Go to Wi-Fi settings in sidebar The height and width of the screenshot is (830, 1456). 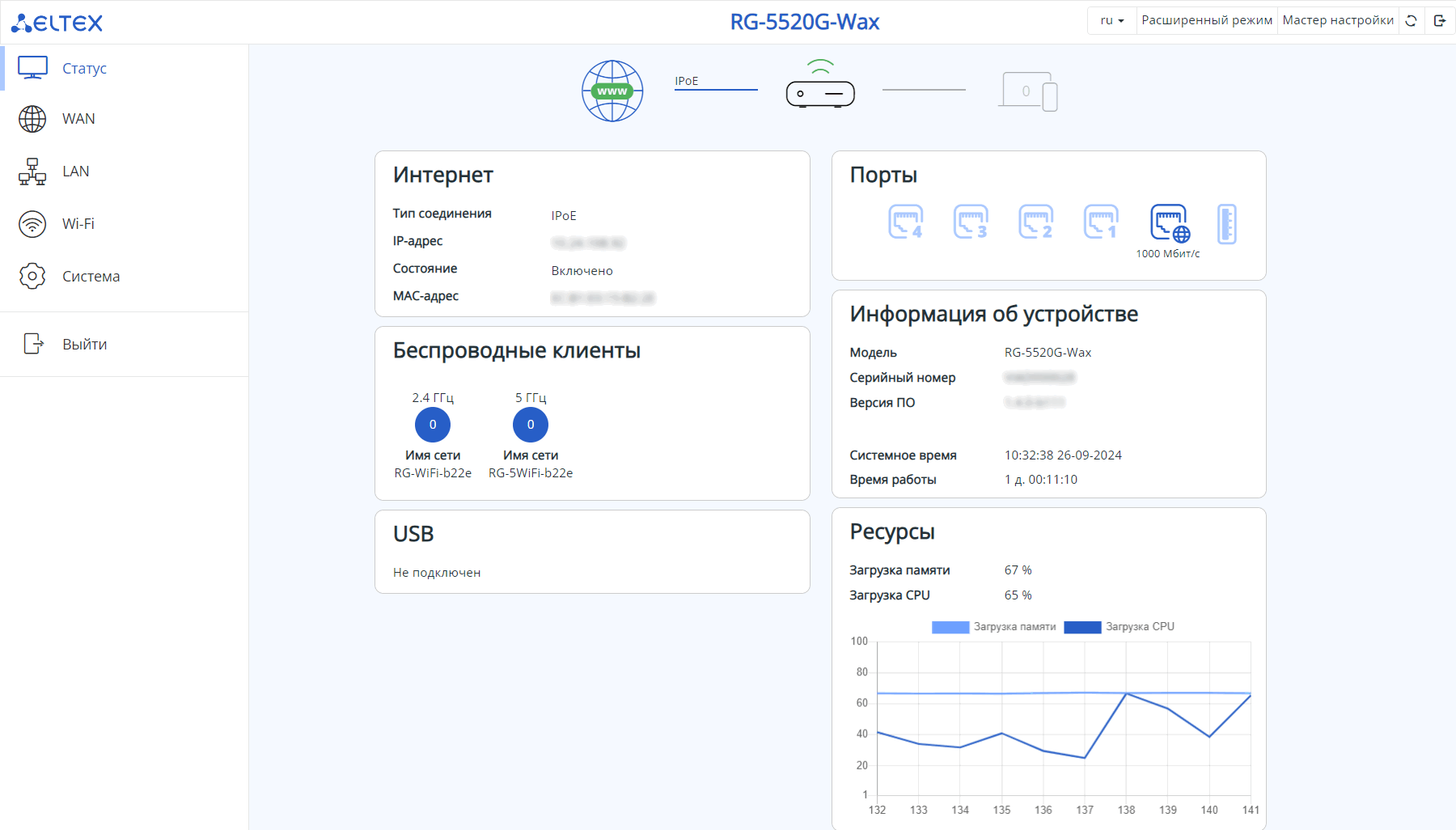[x=78, y=224]
